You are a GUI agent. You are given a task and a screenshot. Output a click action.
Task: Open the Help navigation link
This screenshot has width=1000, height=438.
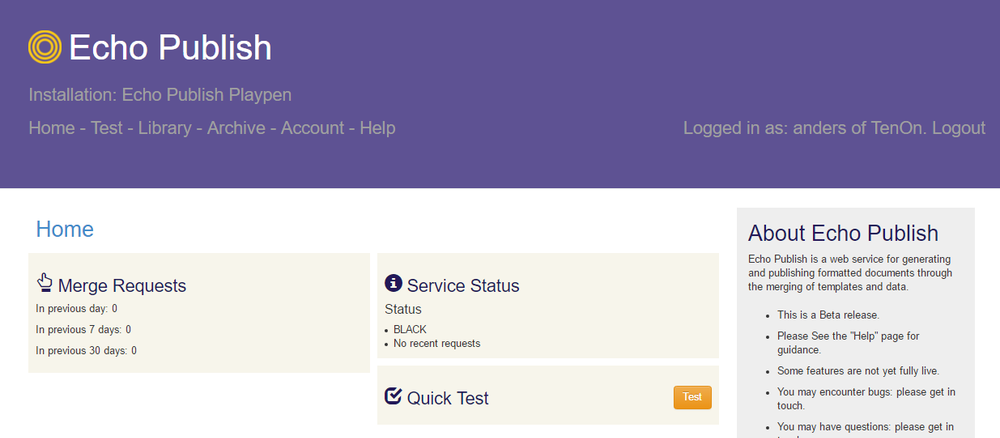[378, 128]
